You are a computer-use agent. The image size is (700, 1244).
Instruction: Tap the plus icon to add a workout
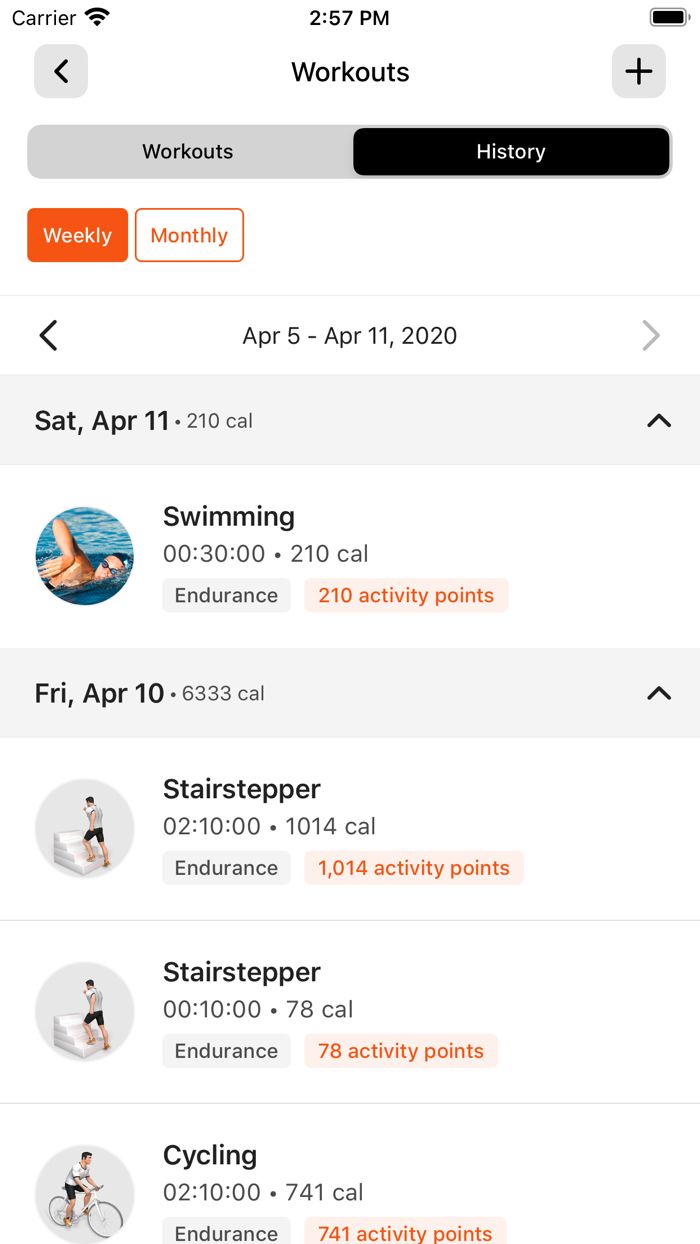pos(638,71)
